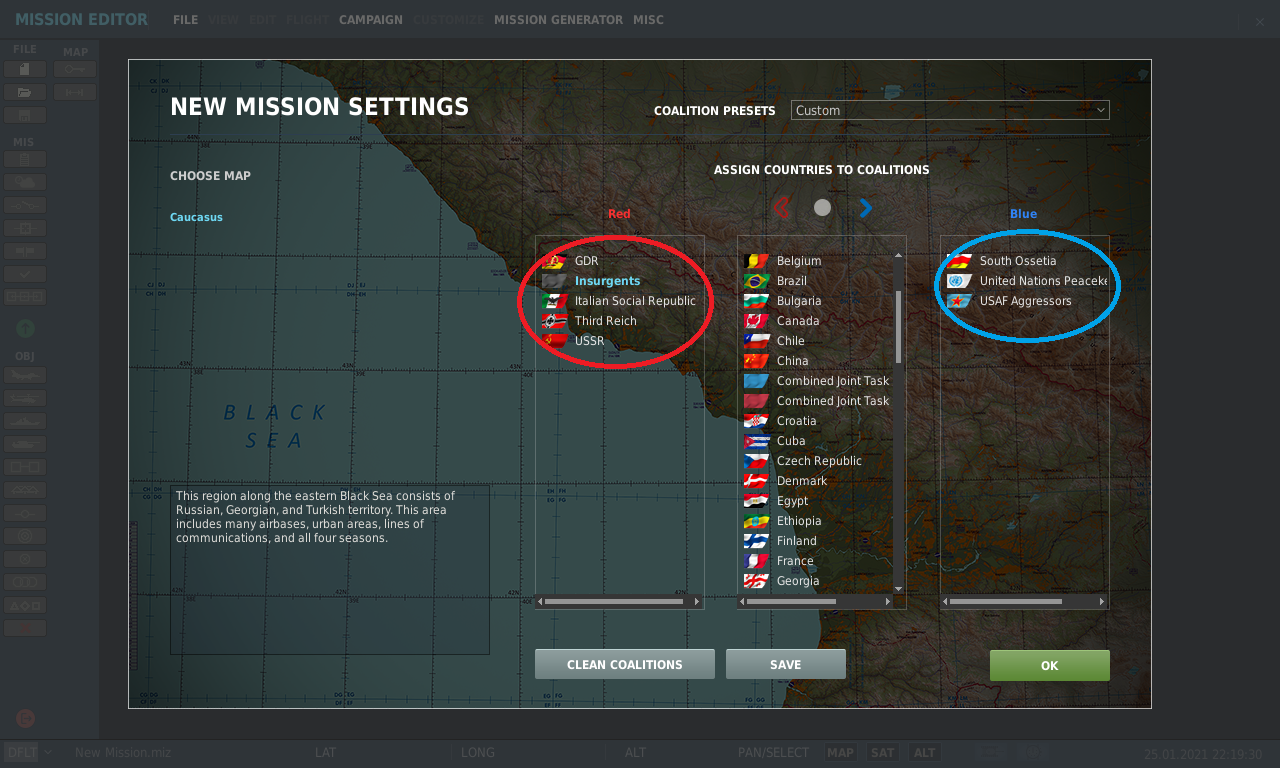Click the red left arrow to assign to Red
Viewport: 1280px width, 768px height.
point(782,208)
